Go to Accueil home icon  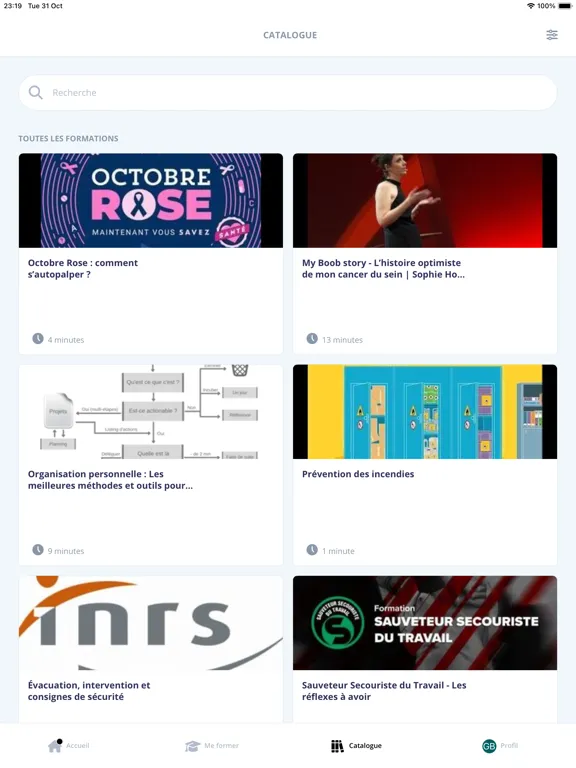(55, 745)
